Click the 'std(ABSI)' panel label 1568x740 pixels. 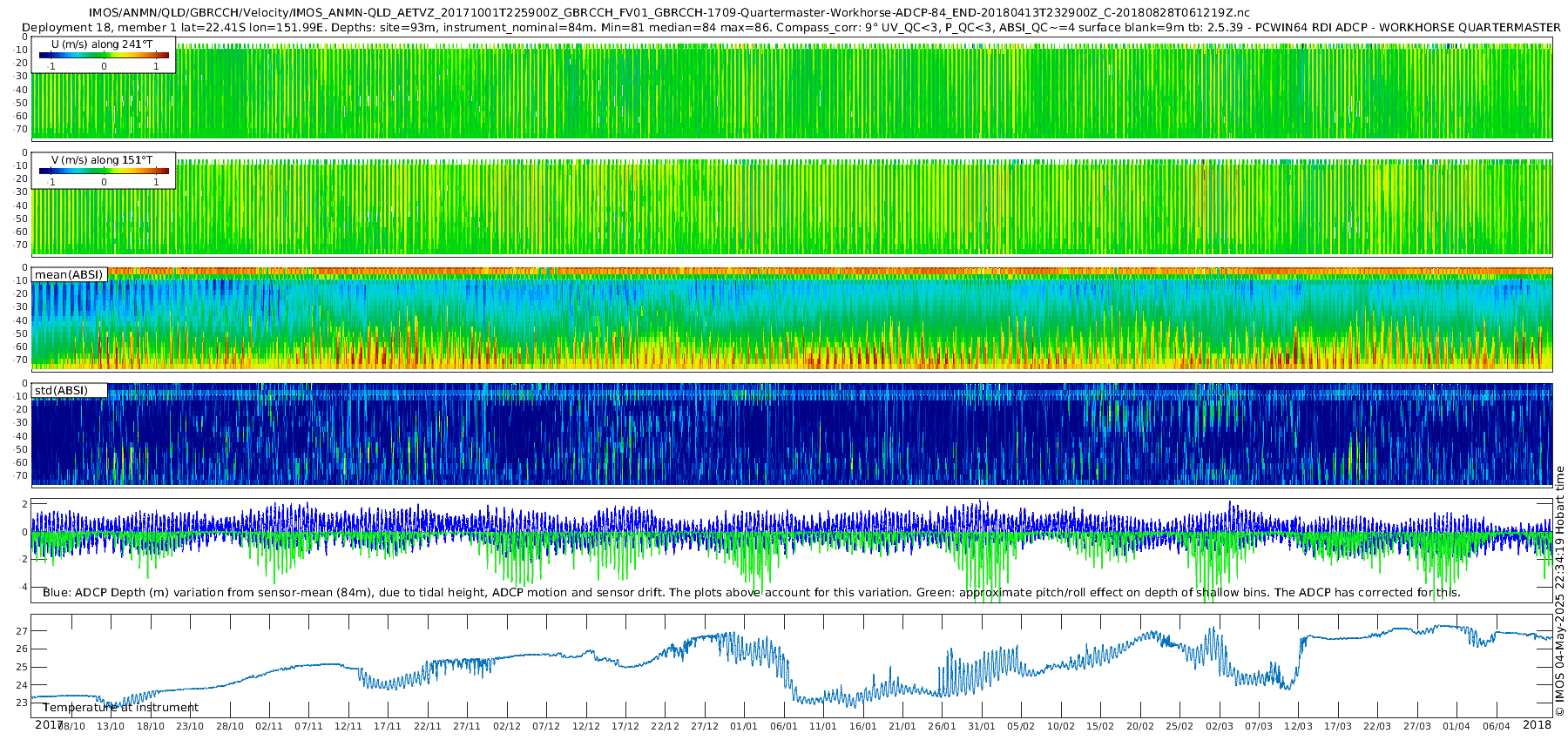(x=61, y=391)
